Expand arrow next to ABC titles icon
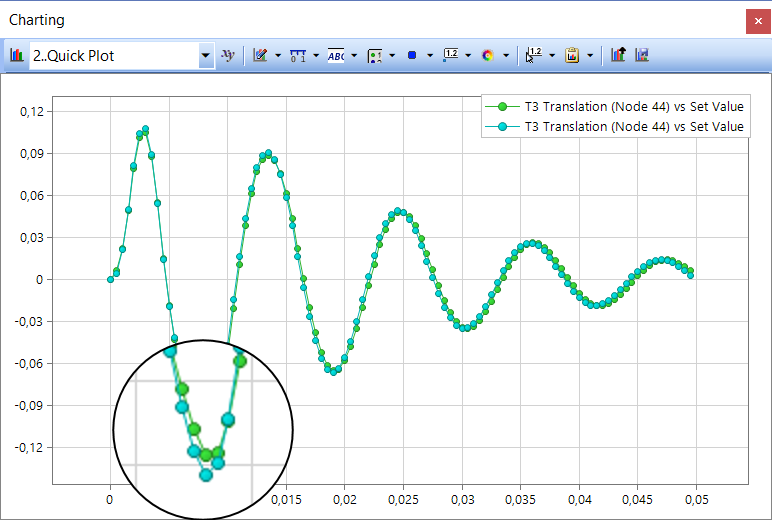This screenshot has width=772, height=520. coord(354,56)
